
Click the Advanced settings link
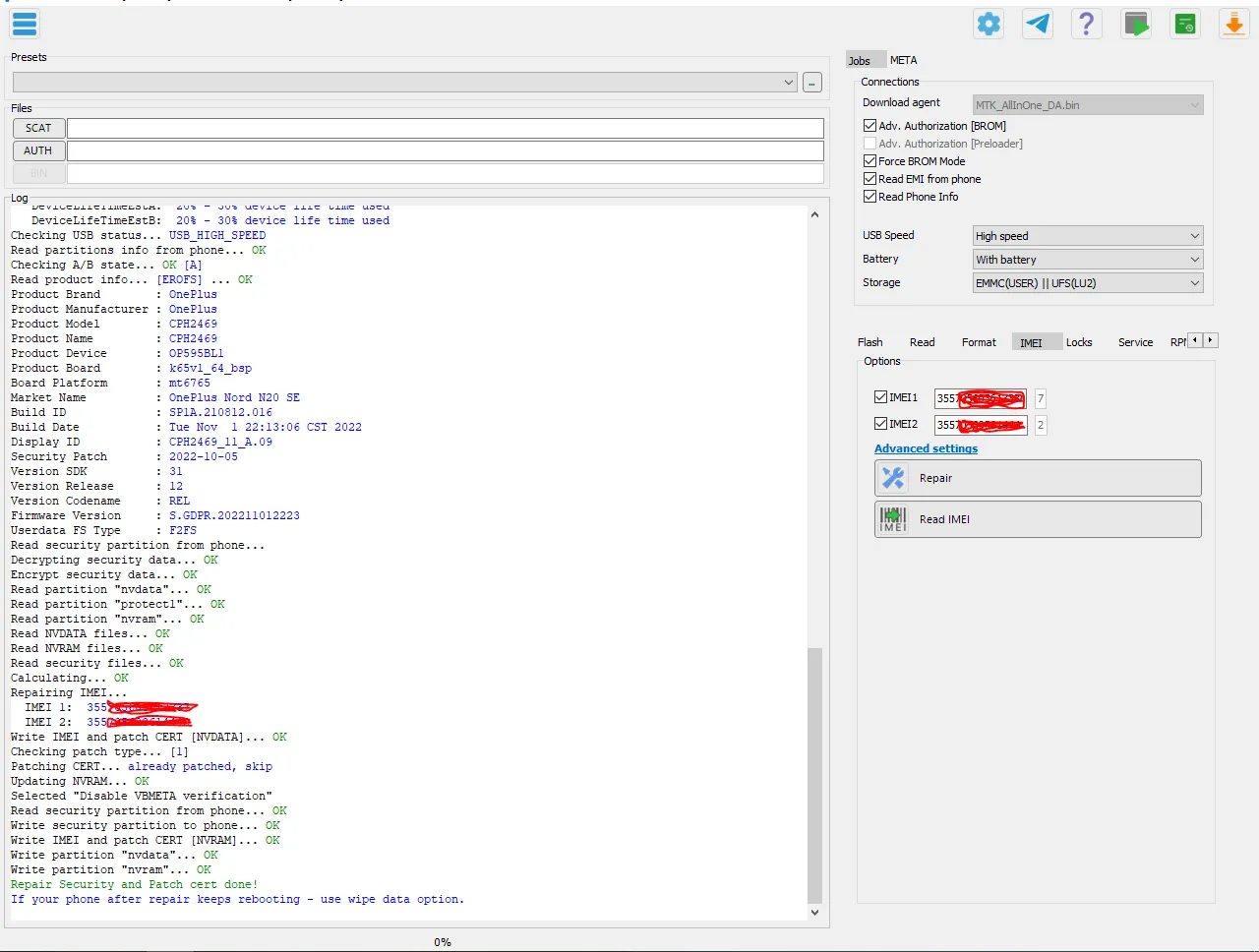click(926, 448)
